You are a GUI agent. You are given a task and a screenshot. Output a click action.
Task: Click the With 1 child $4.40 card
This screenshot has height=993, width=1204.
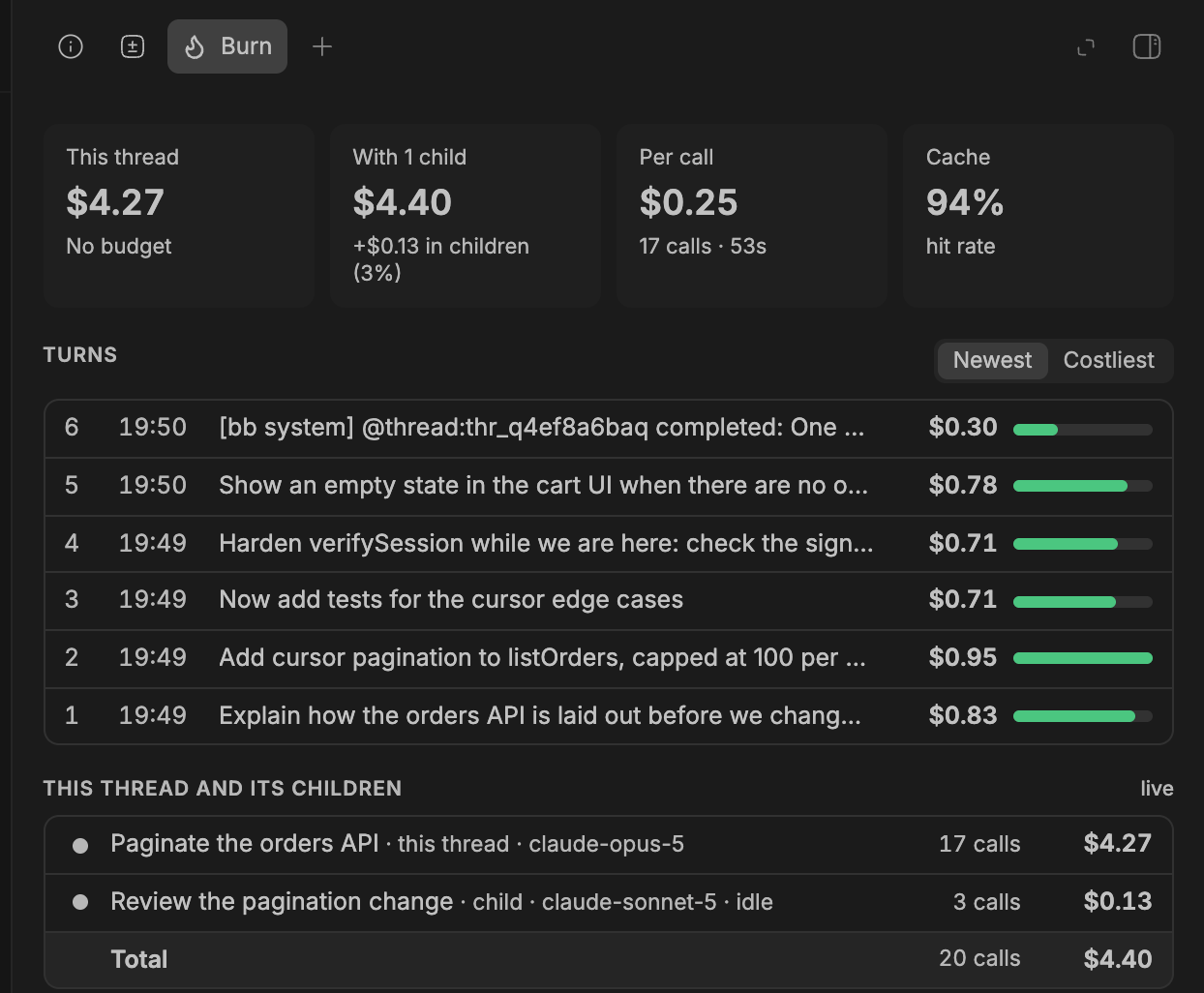click(466, 216)
